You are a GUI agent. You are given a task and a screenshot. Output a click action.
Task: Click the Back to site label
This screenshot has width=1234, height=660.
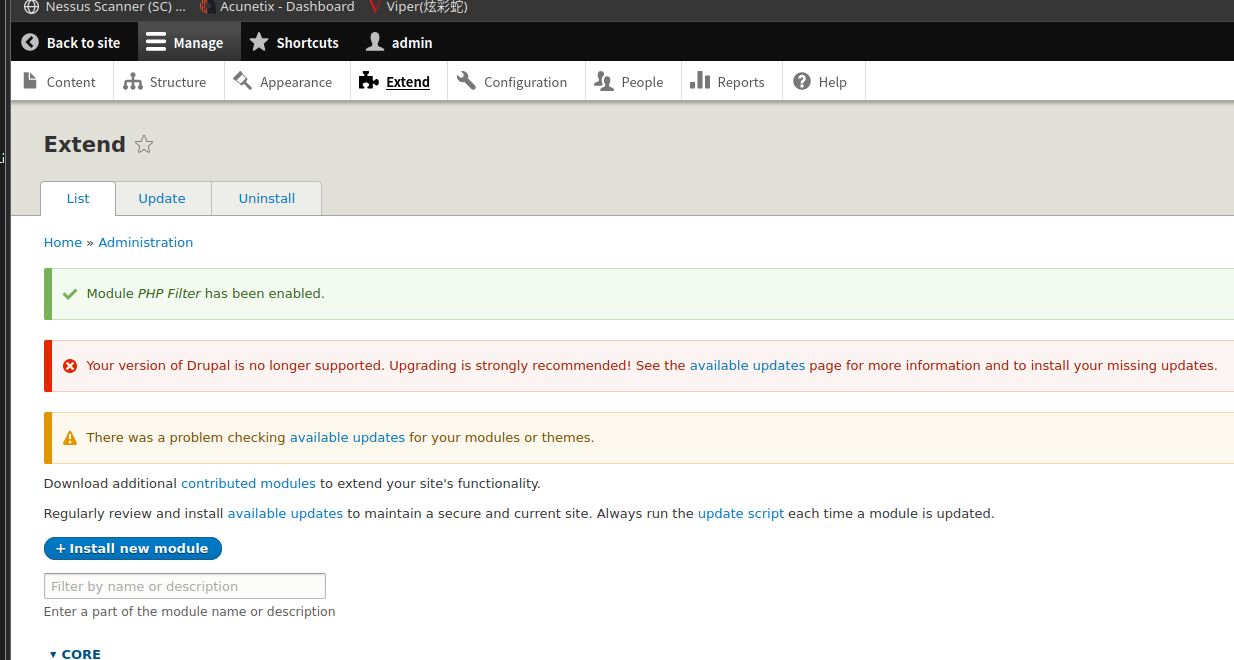tap(83, 43)
